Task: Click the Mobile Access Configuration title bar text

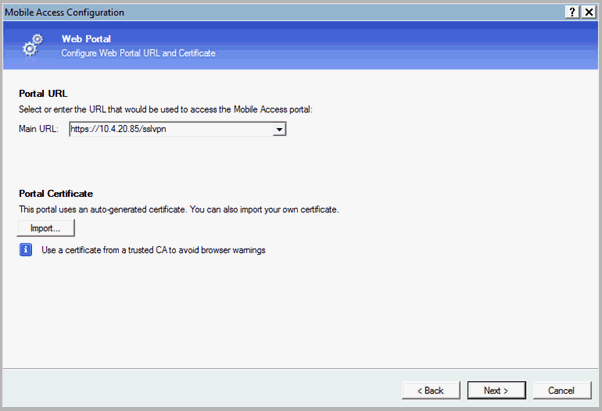Action: point(66,11)
